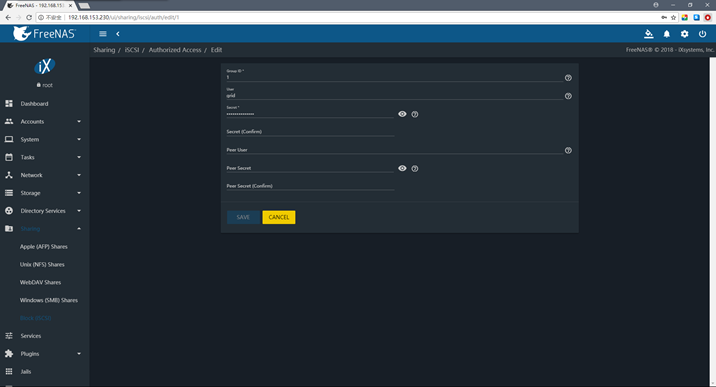Expand the Plugins menu arrow
The height and width of the screenshot is (387, 716).
79,354
